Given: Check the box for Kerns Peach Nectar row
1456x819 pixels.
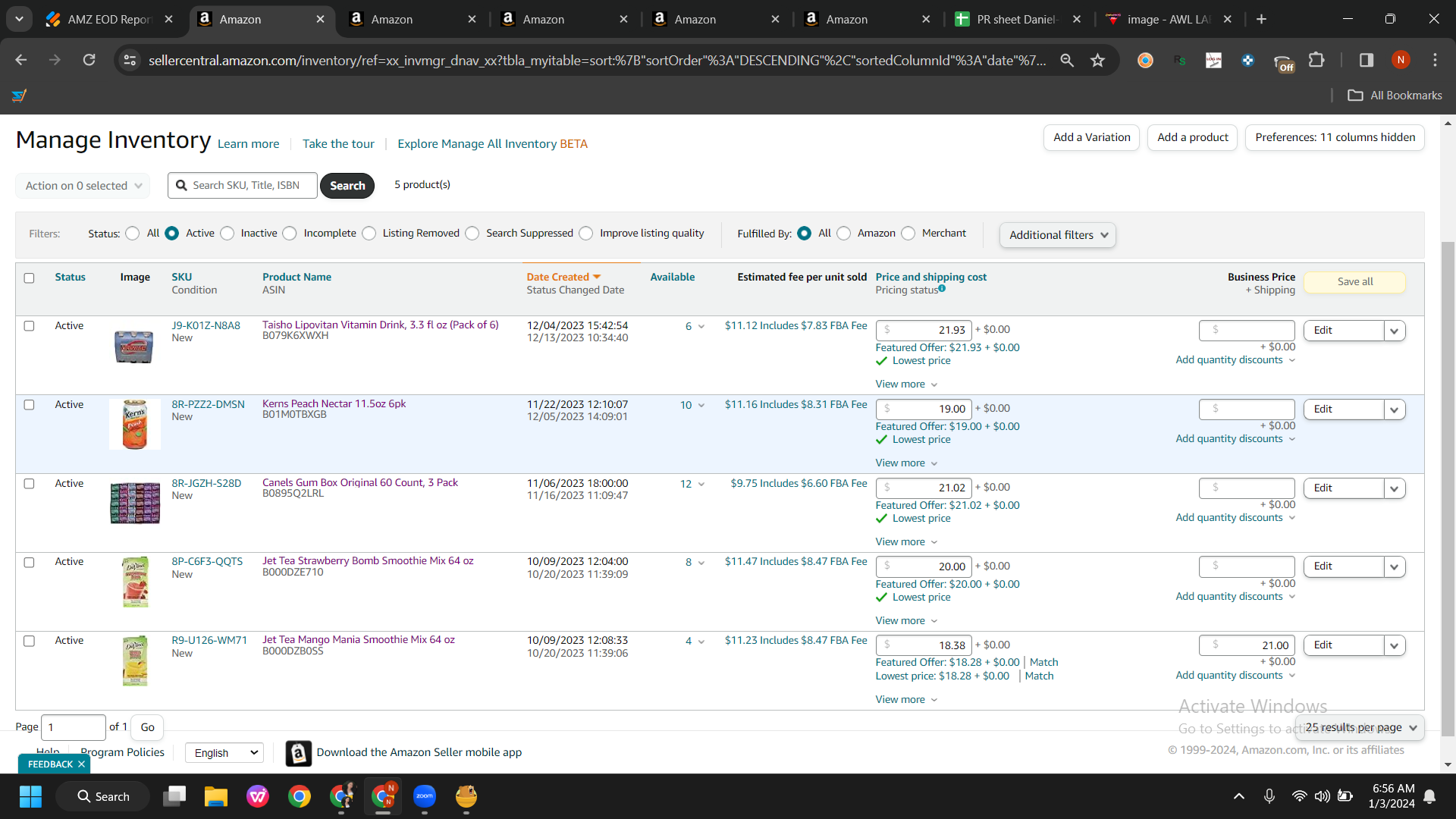Looking at the screenshot, I should pos(29,405).
